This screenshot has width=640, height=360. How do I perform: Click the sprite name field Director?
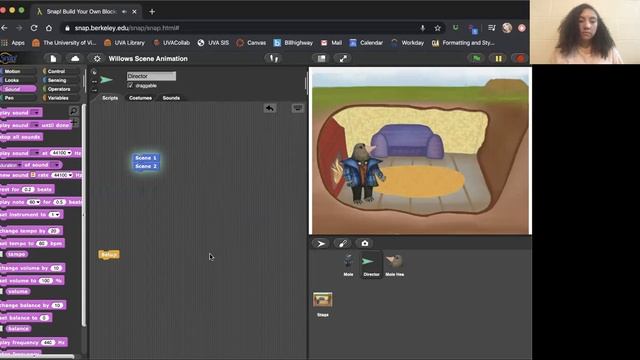(151, 76)
